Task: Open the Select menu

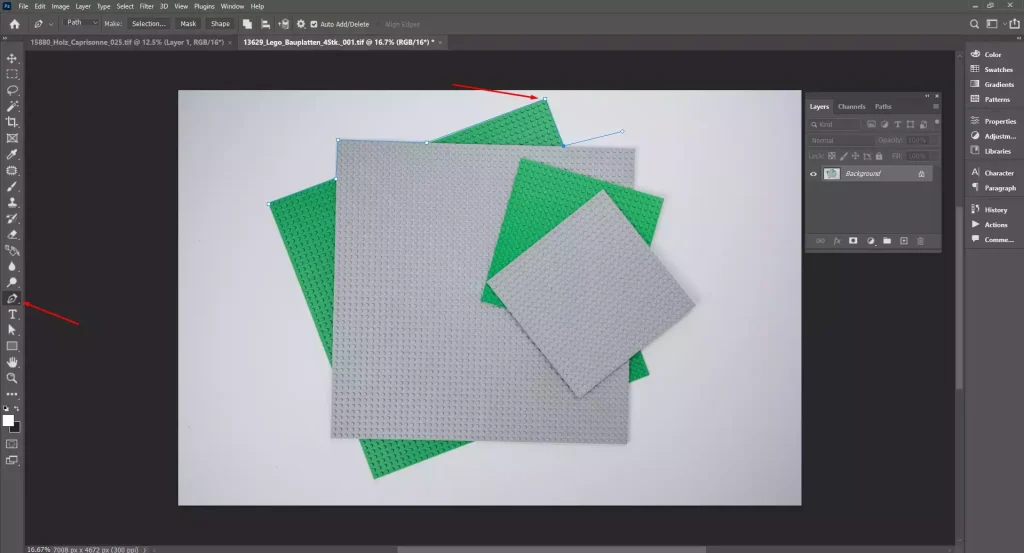Action: pyautogui.click(x=125, y=6)
